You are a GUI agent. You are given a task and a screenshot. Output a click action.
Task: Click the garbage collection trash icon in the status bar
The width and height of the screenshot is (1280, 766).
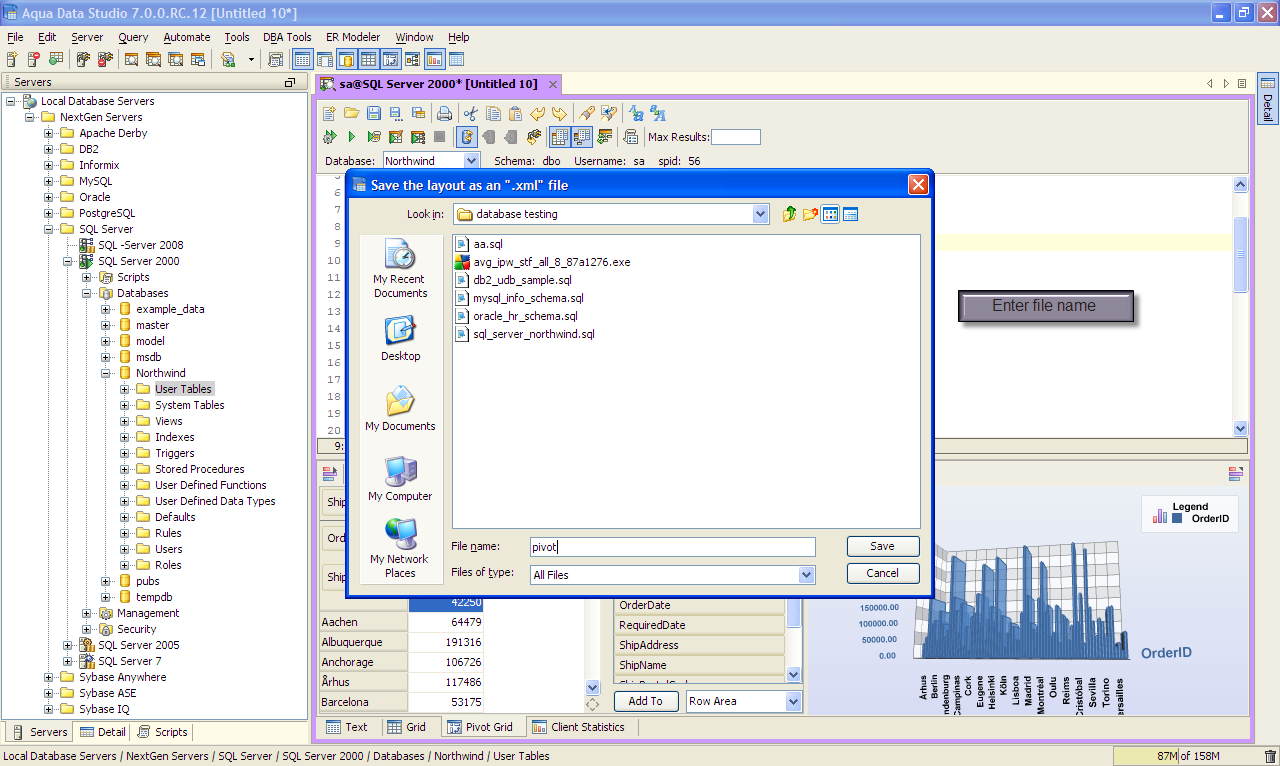point(1270,757)
